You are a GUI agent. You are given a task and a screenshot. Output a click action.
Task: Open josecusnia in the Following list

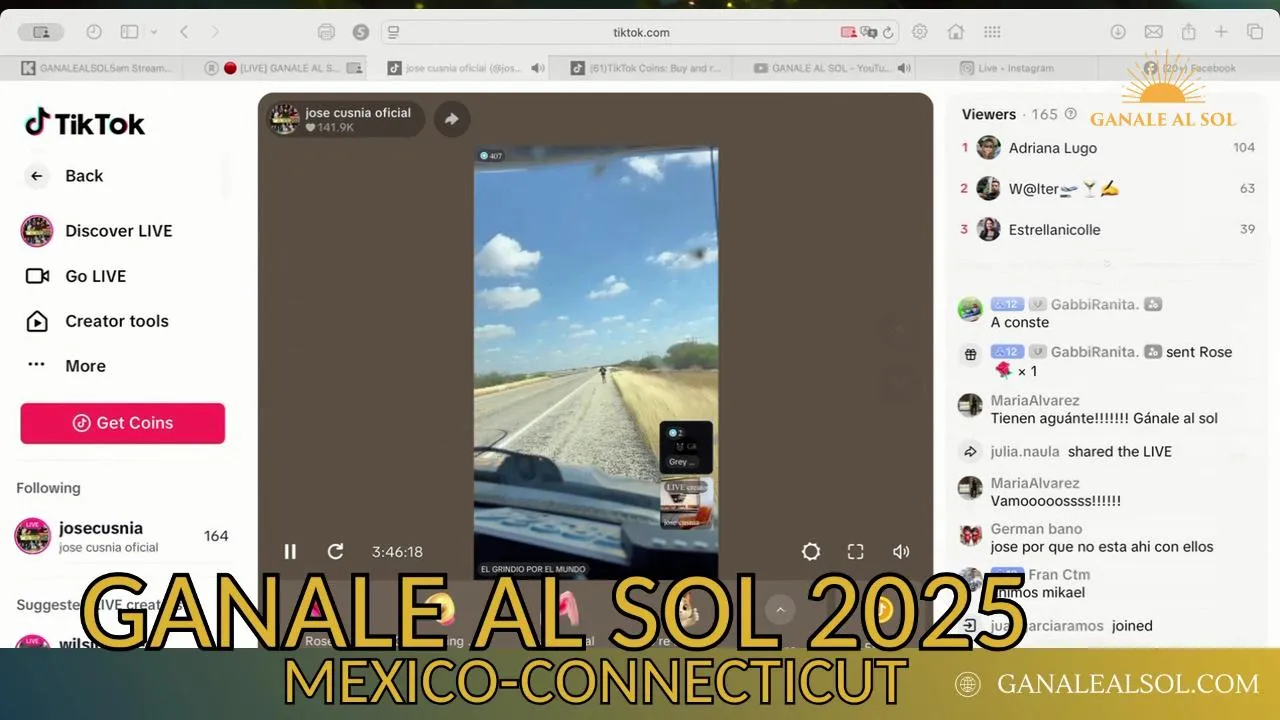[122, 537]
